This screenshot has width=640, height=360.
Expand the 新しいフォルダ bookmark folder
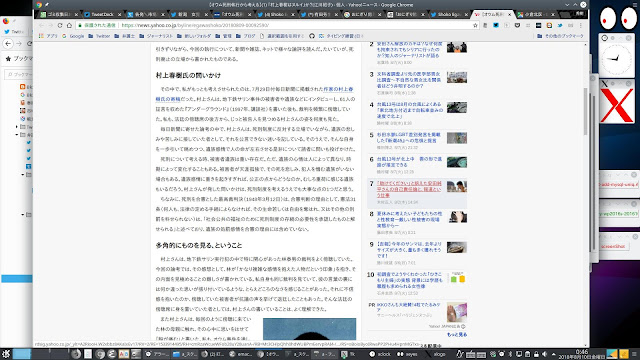tap(194, 36)
